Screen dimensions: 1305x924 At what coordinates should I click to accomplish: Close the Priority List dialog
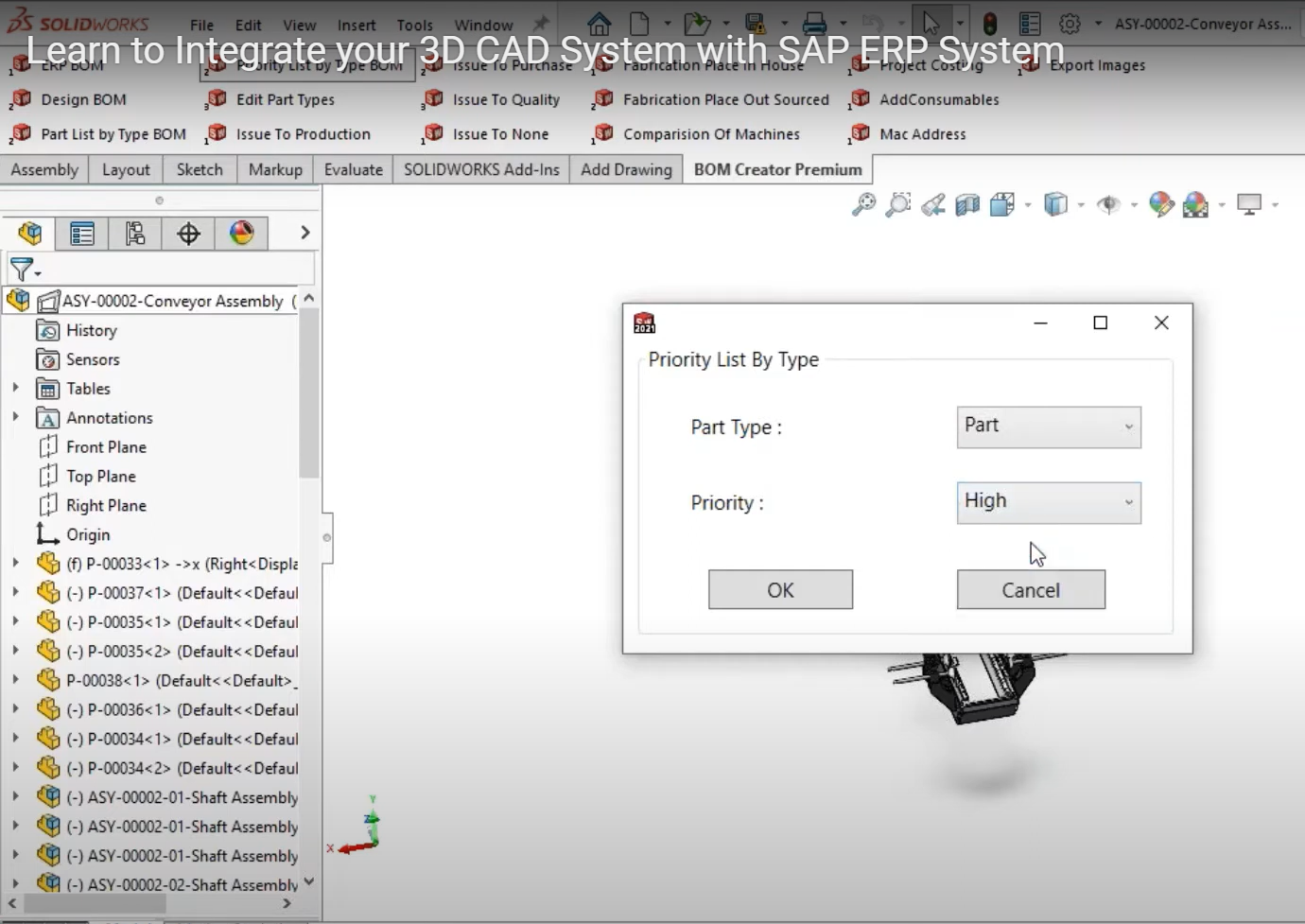(x=1161, y=323)
